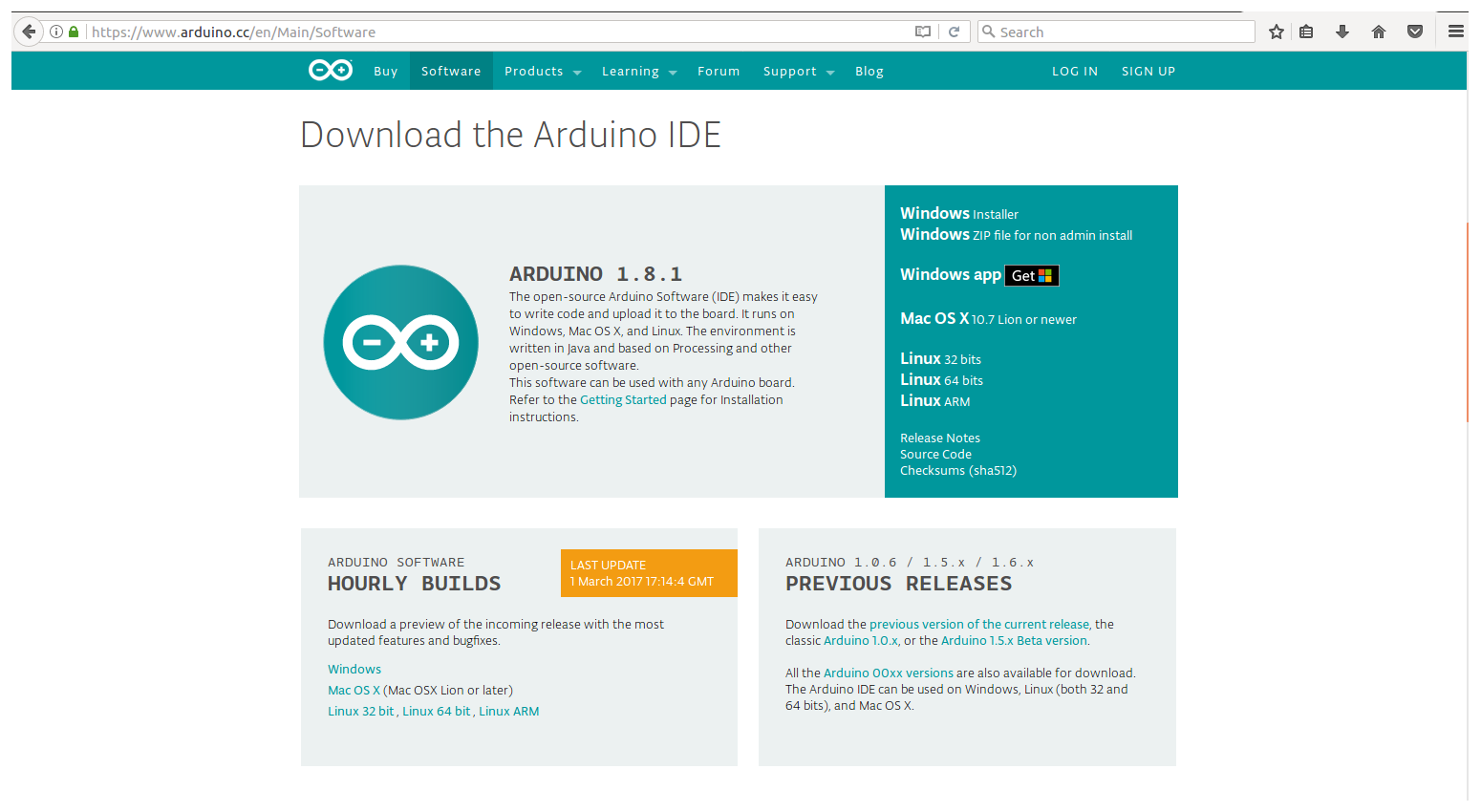Click the green padlock security icon
Screen dimensions: 1481x812
click(74, 32)
